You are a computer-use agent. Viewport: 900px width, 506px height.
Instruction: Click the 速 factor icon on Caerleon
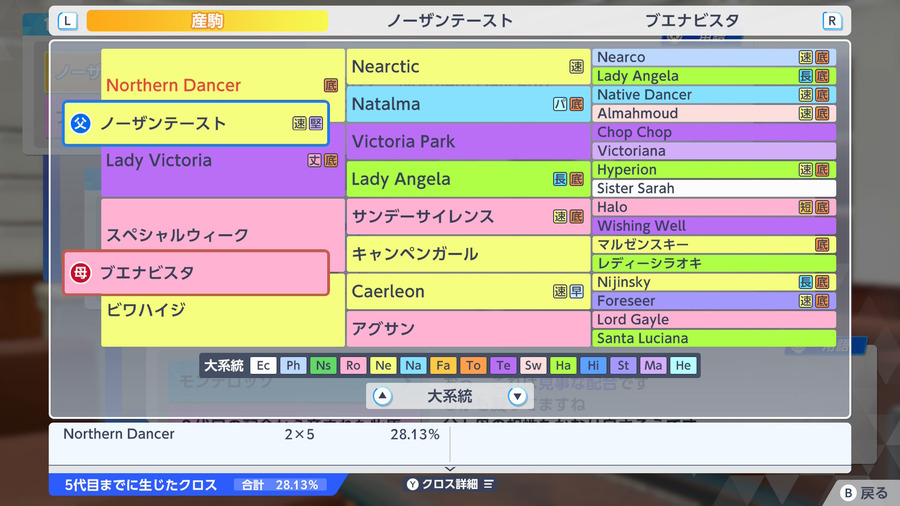pos(560,291)
